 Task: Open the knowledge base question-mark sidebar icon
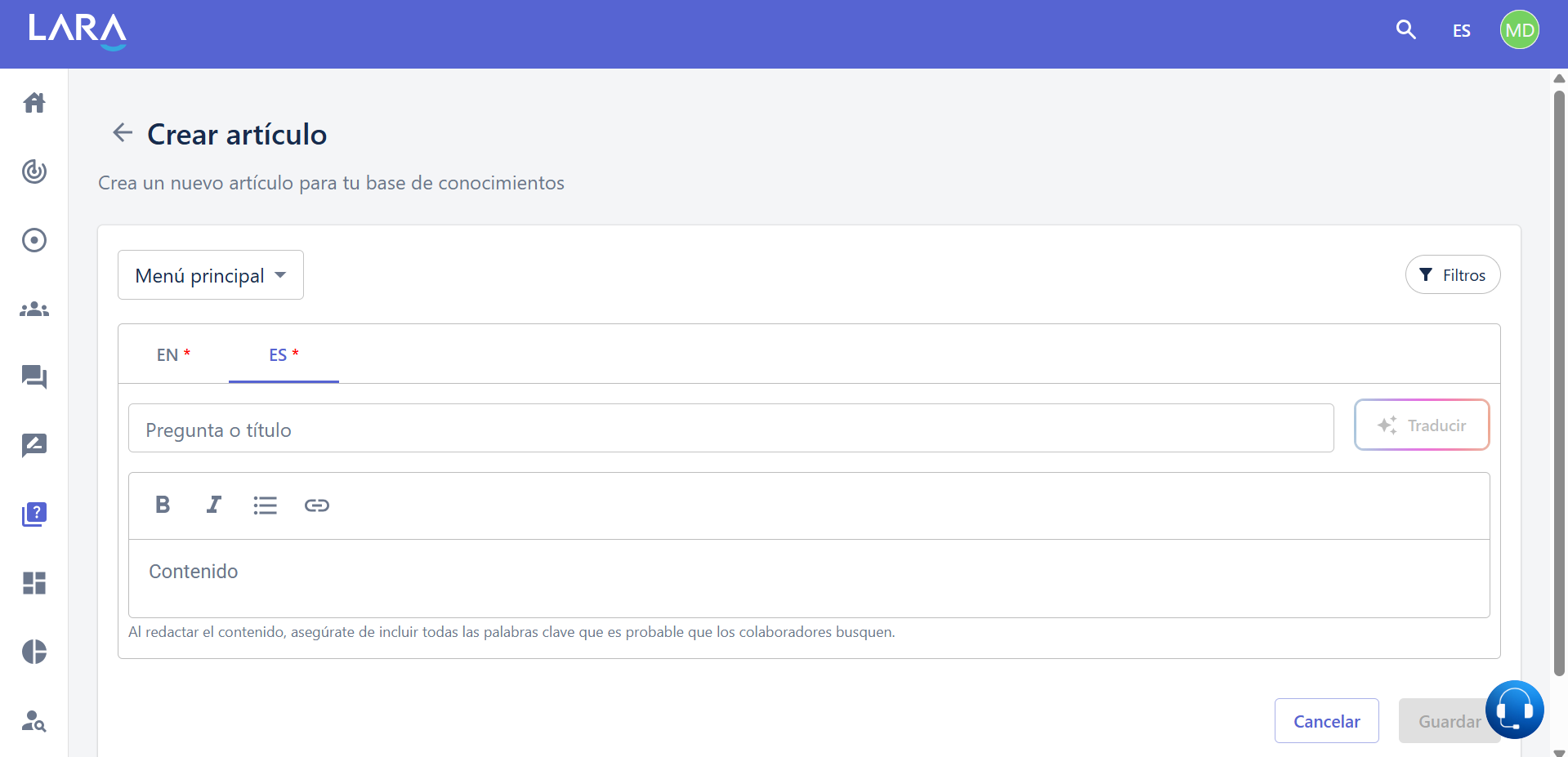tap(34, 514)
